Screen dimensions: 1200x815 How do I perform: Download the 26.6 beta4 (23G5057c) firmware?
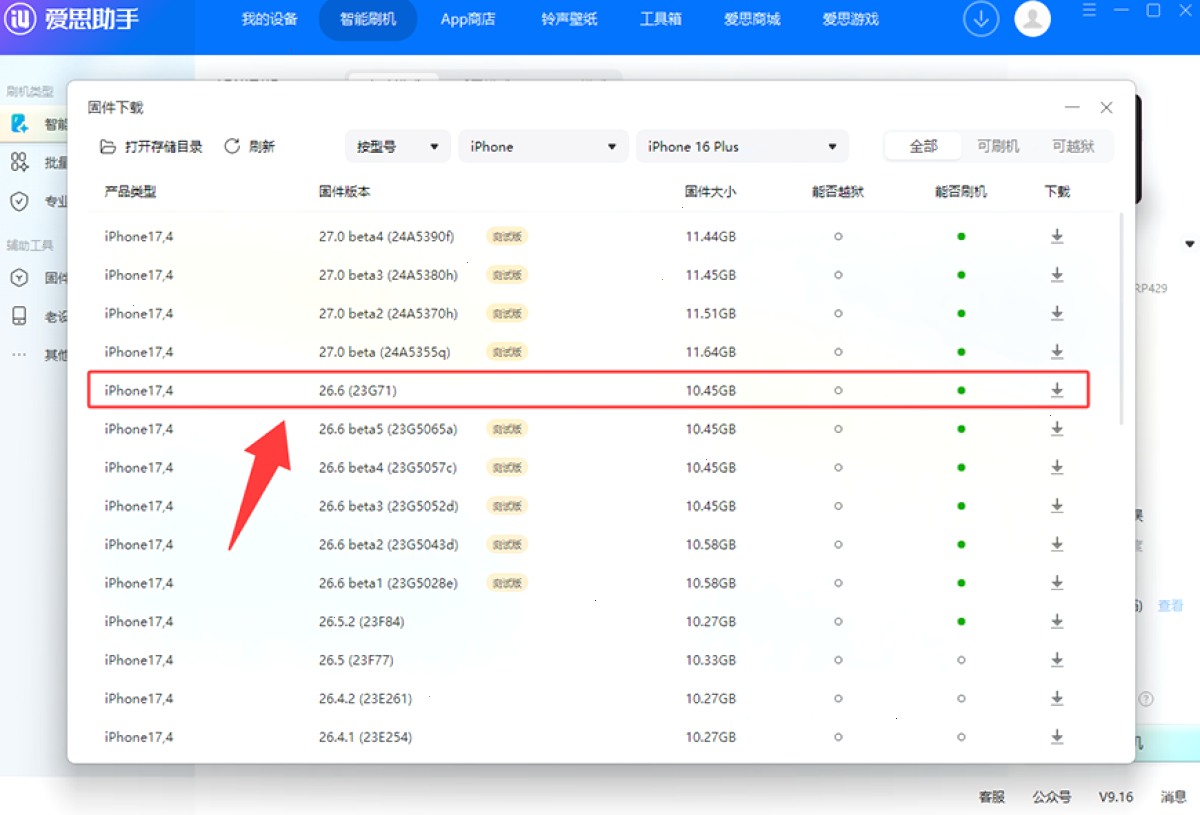tap(1057, 468)
